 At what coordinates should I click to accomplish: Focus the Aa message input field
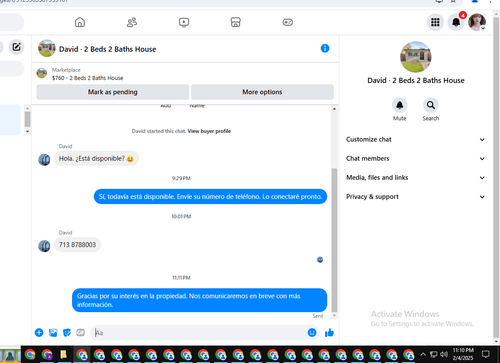(x=199, y=332)
